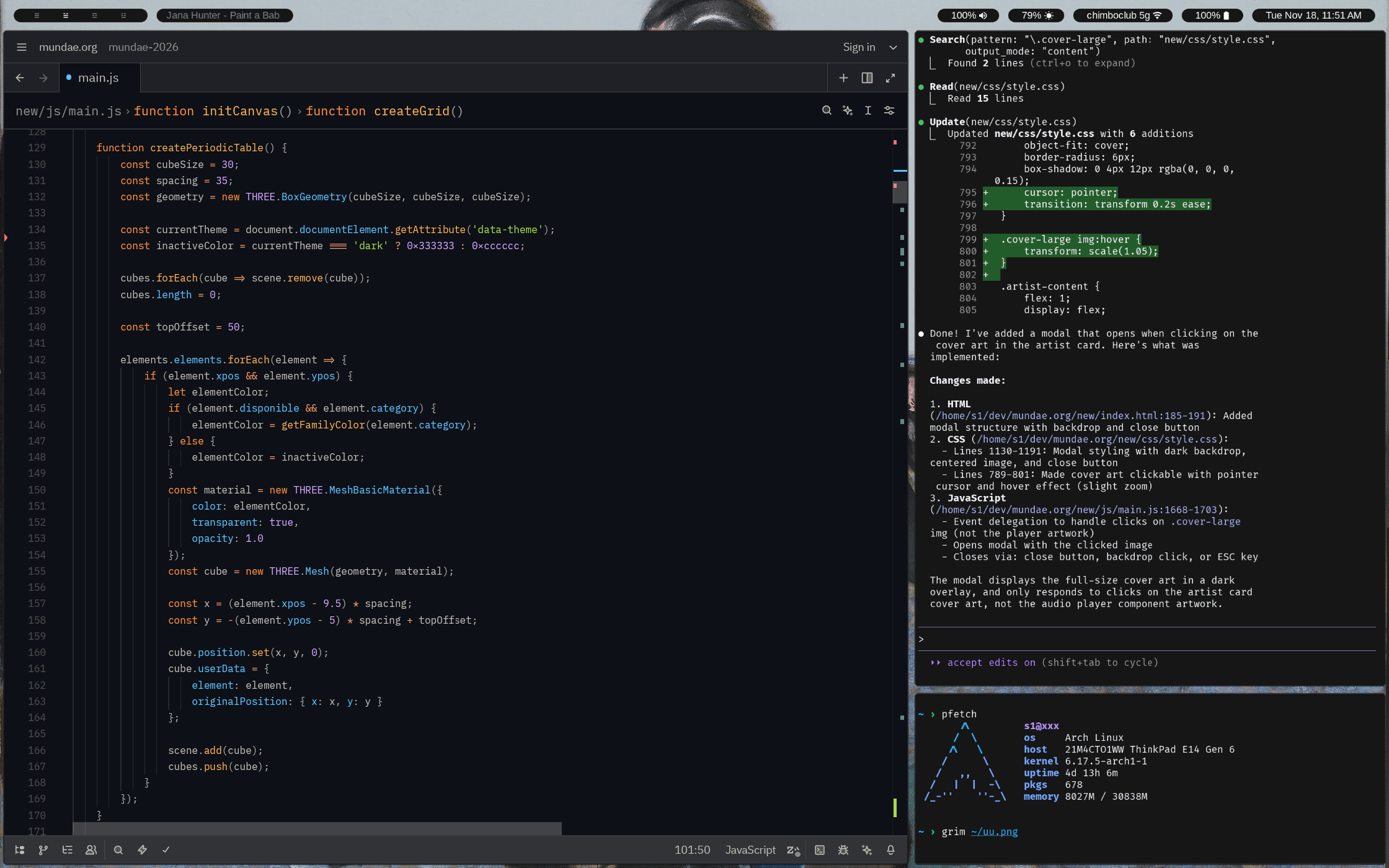Toggle the terminal panel icon
Viewport: 1389px width, 868px height.
pos(820,850)
